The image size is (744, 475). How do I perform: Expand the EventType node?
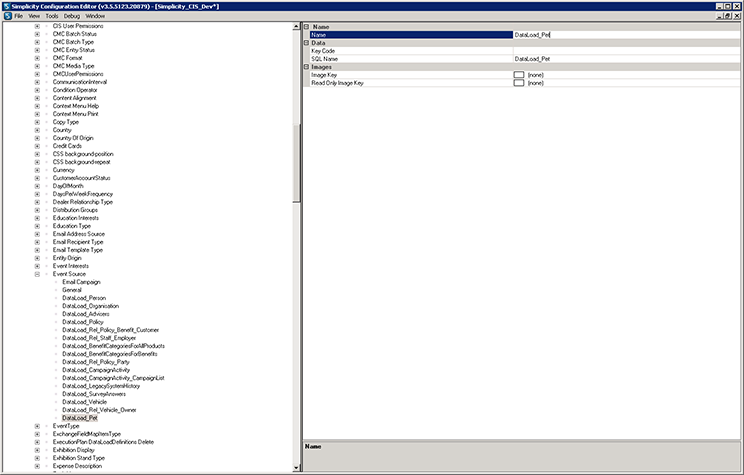(x=37, y=426)
